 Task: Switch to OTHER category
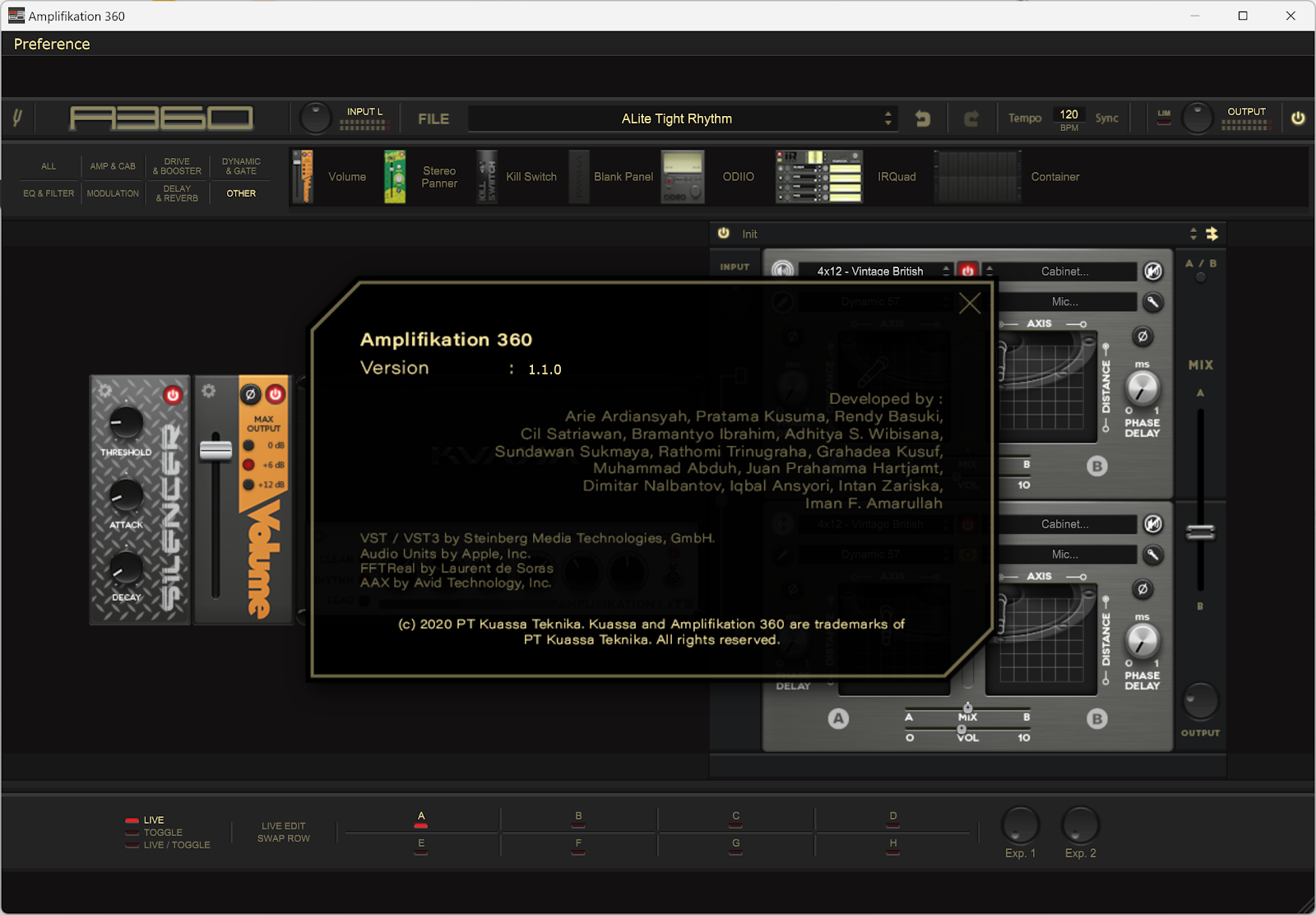pos(241,193)
